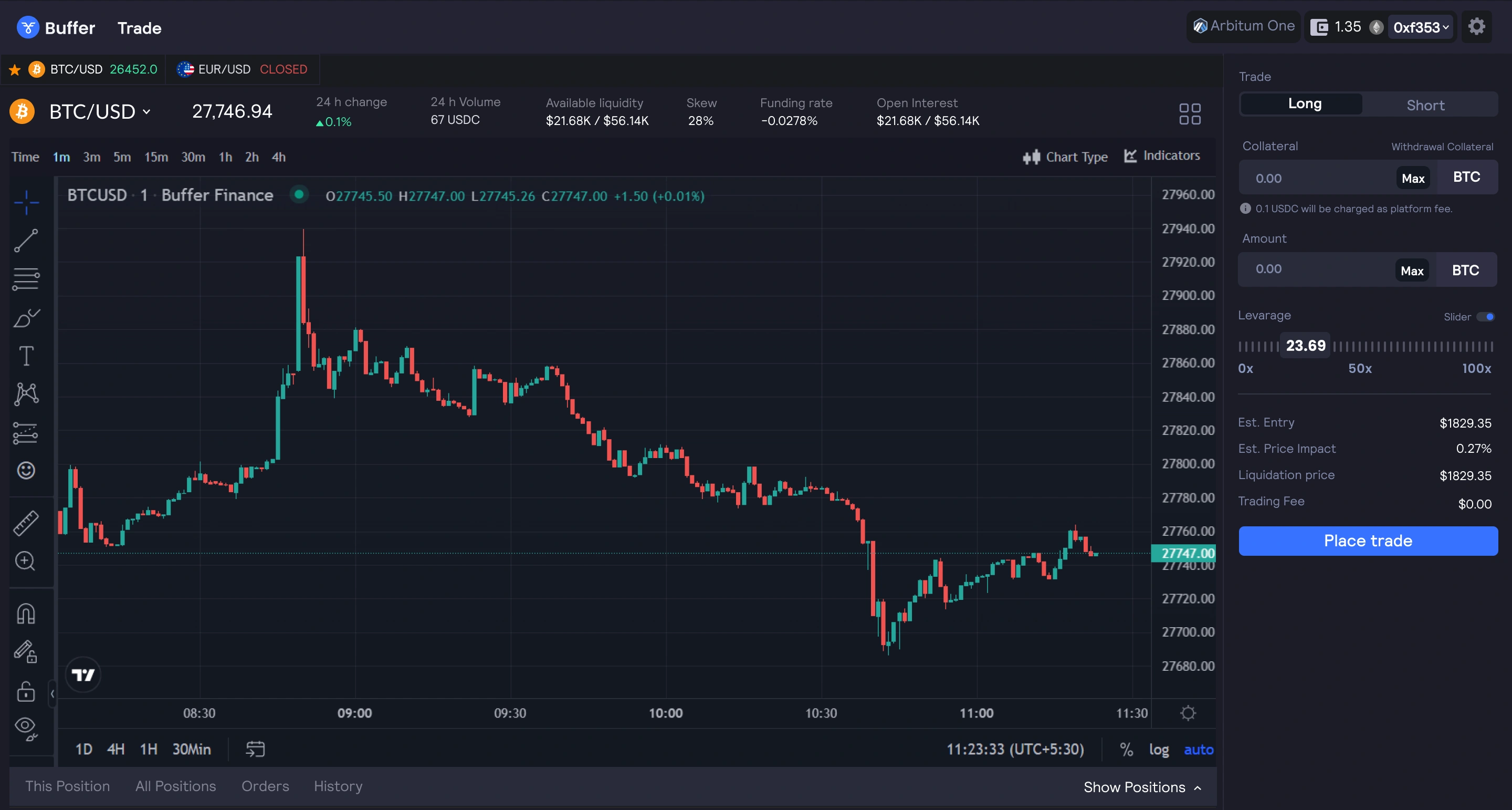Click the Amount input field
Screen dimensions: 1512x810
(1321, 269)
